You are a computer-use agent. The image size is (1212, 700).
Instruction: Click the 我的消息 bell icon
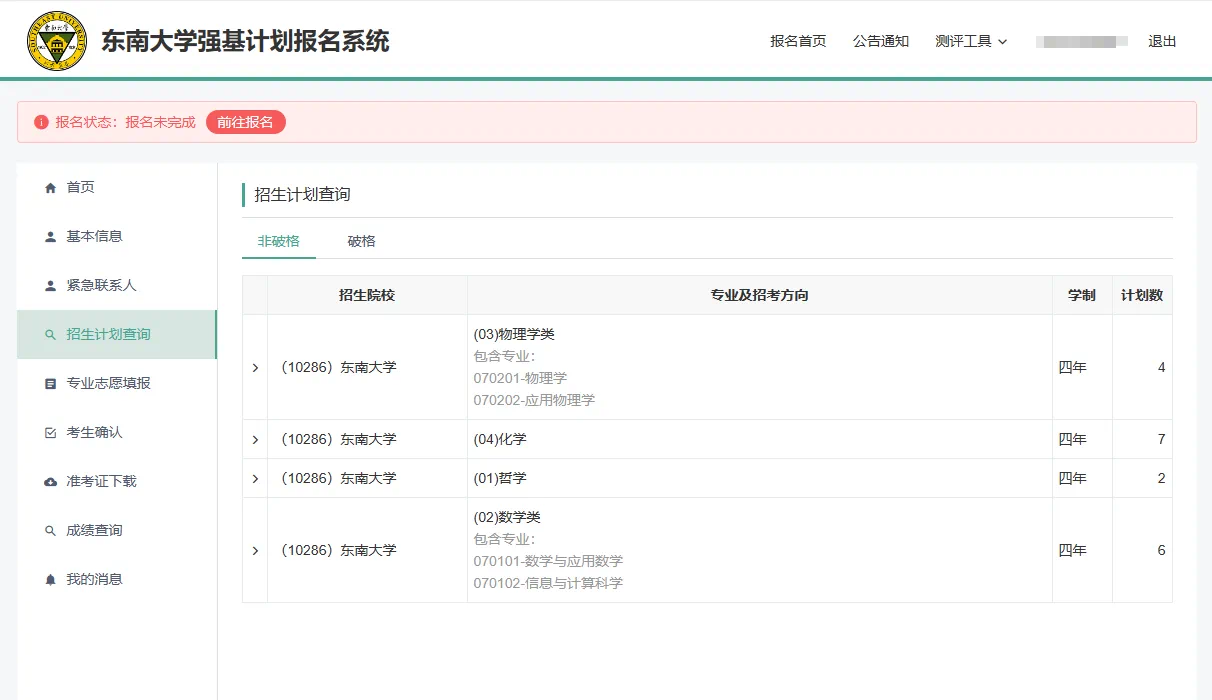(50, 579)
